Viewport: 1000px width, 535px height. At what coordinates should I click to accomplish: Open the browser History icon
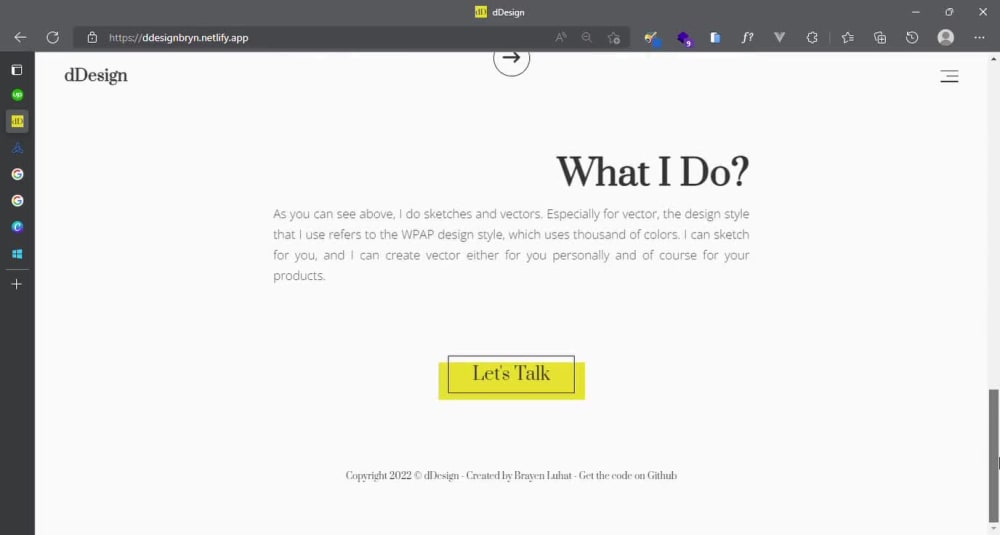pyautogui.click(x=912, y=38)
